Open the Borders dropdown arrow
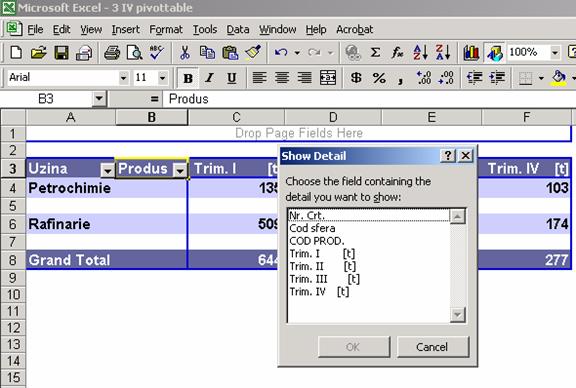The height and width of the screenshot is (388, 576). coord(541,78)
